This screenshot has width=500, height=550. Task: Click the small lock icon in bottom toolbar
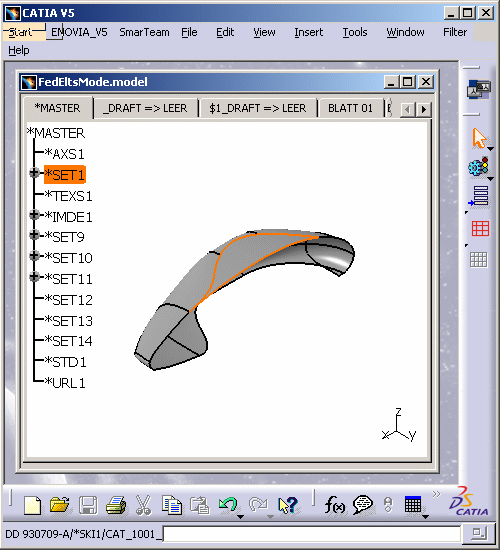tap(388, 505)
